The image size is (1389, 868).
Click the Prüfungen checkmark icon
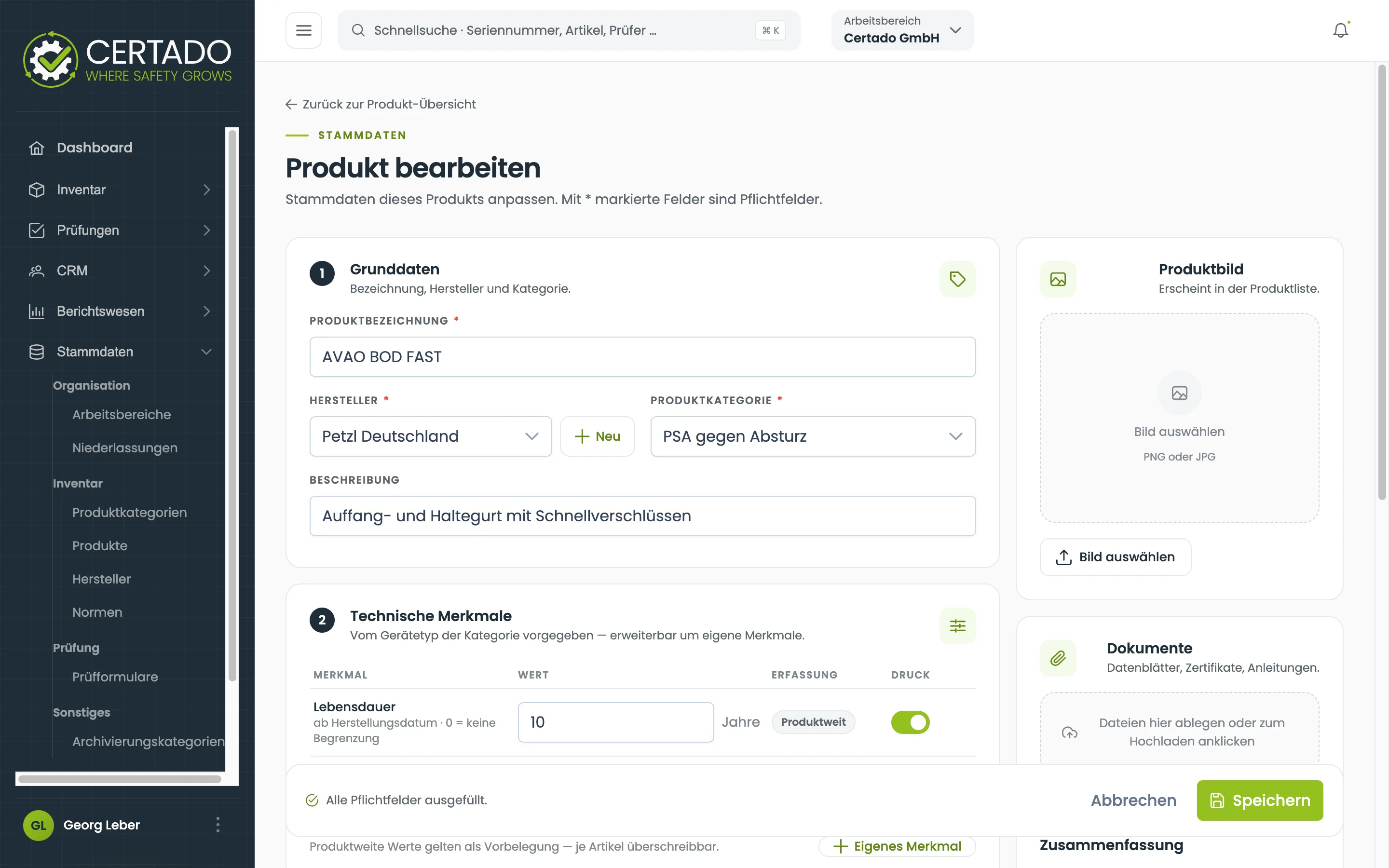(x=37, y=230)
